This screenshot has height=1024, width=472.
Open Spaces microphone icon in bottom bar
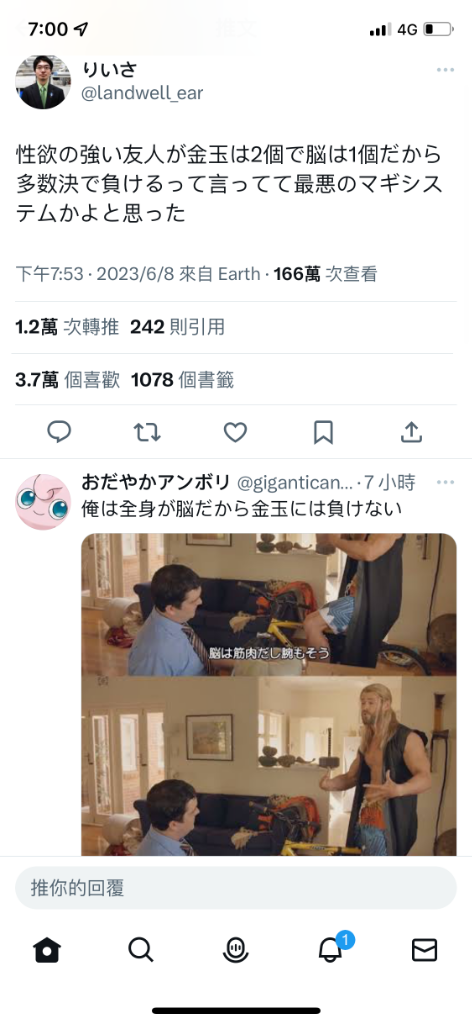pos(236,950)
